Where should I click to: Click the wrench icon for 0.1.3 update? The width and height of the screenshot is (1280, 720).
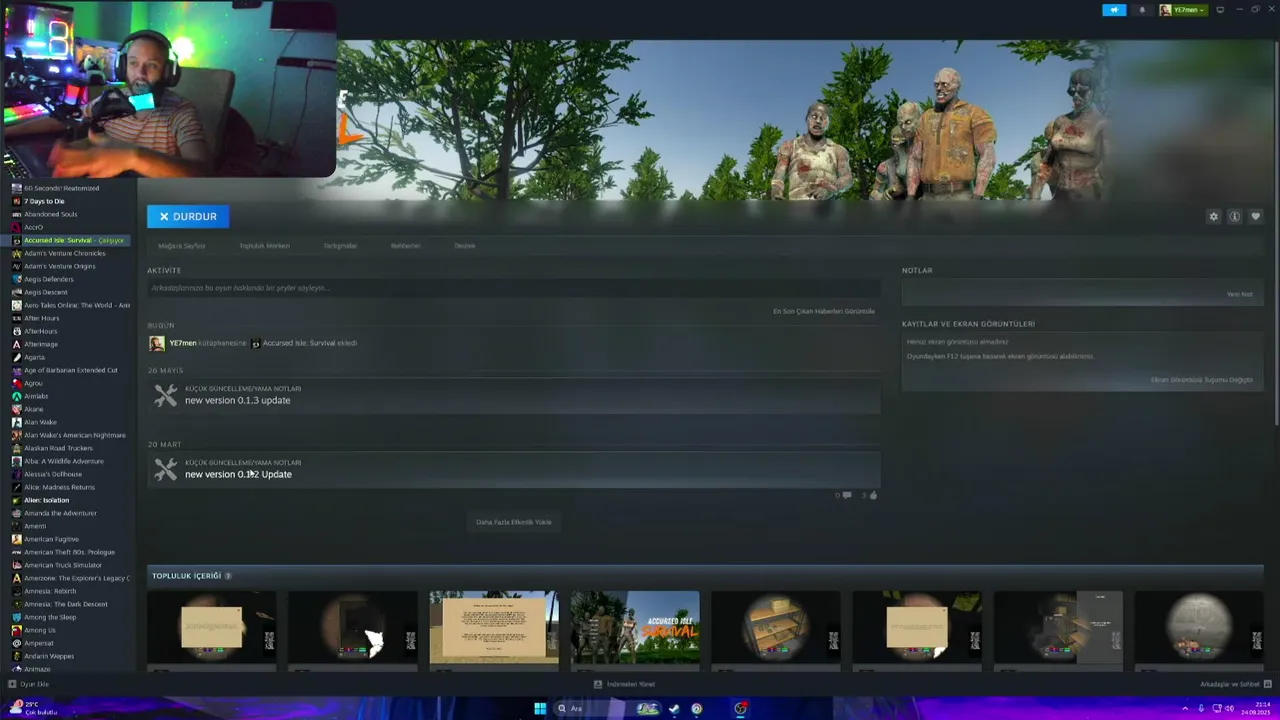tap(165, 395)
